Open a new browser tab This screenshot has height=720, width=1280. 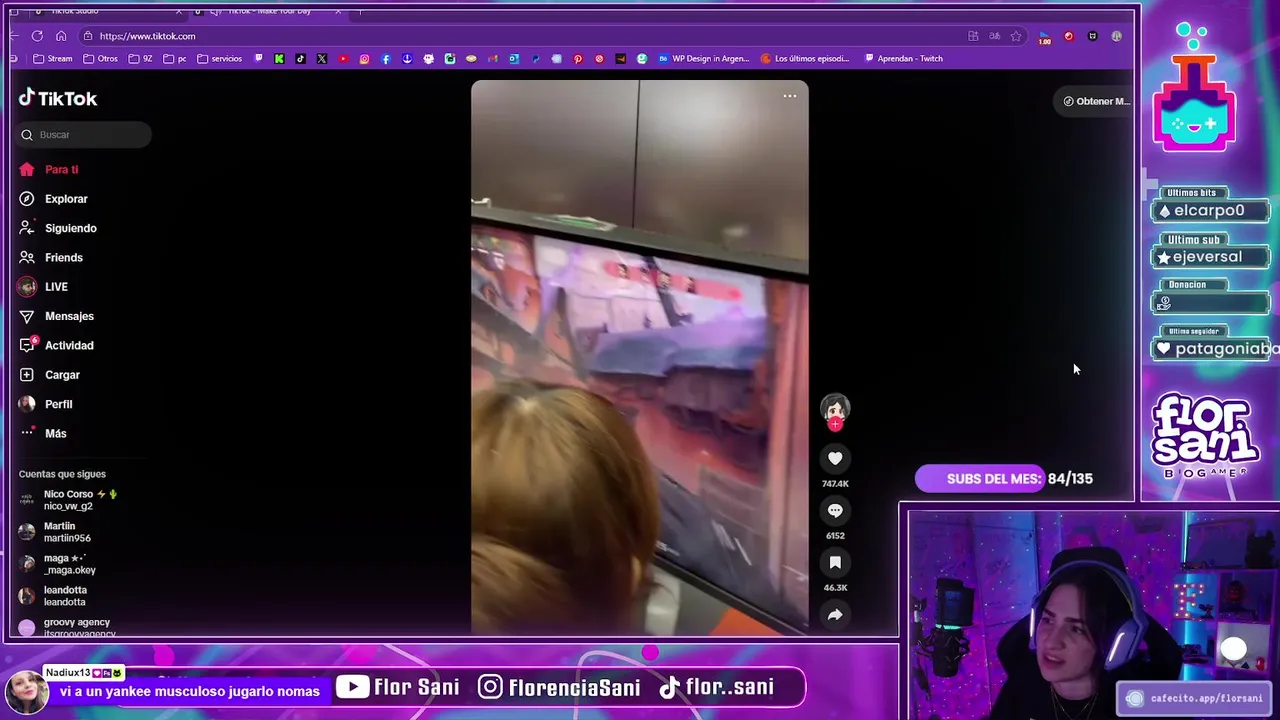click(360, 11)
